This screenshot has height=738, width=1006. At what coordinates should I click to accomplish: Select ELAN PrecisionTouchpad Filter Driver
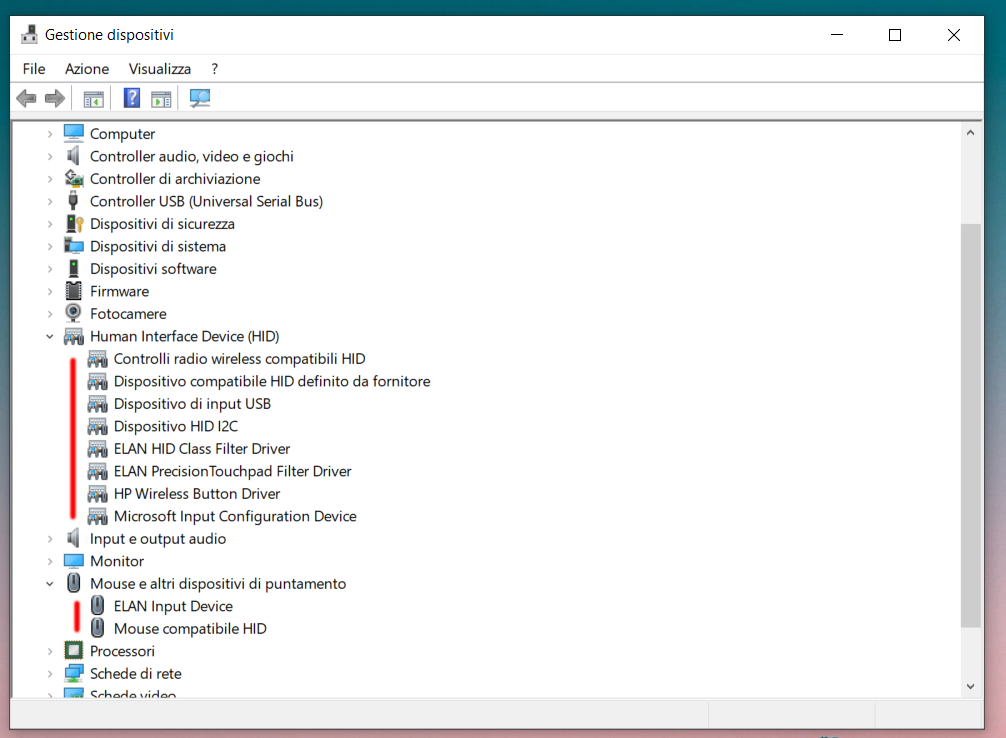pyautogui.click(x=233, y=471)
